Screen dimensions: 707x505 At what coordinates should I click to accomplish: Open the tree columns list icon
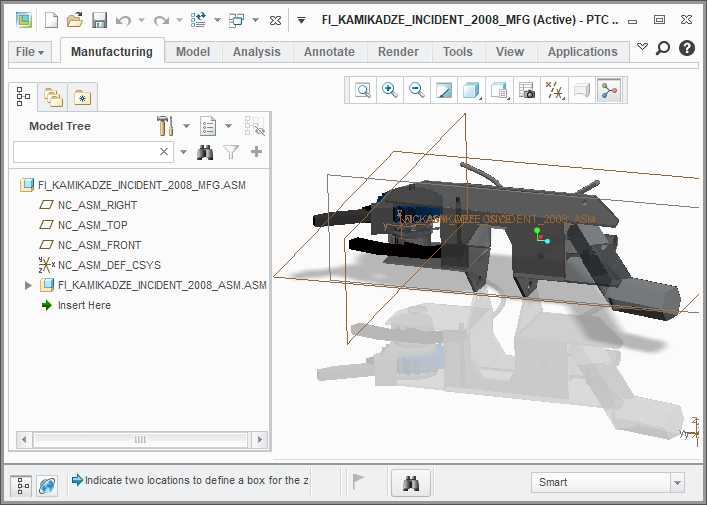tap(208, 126)
